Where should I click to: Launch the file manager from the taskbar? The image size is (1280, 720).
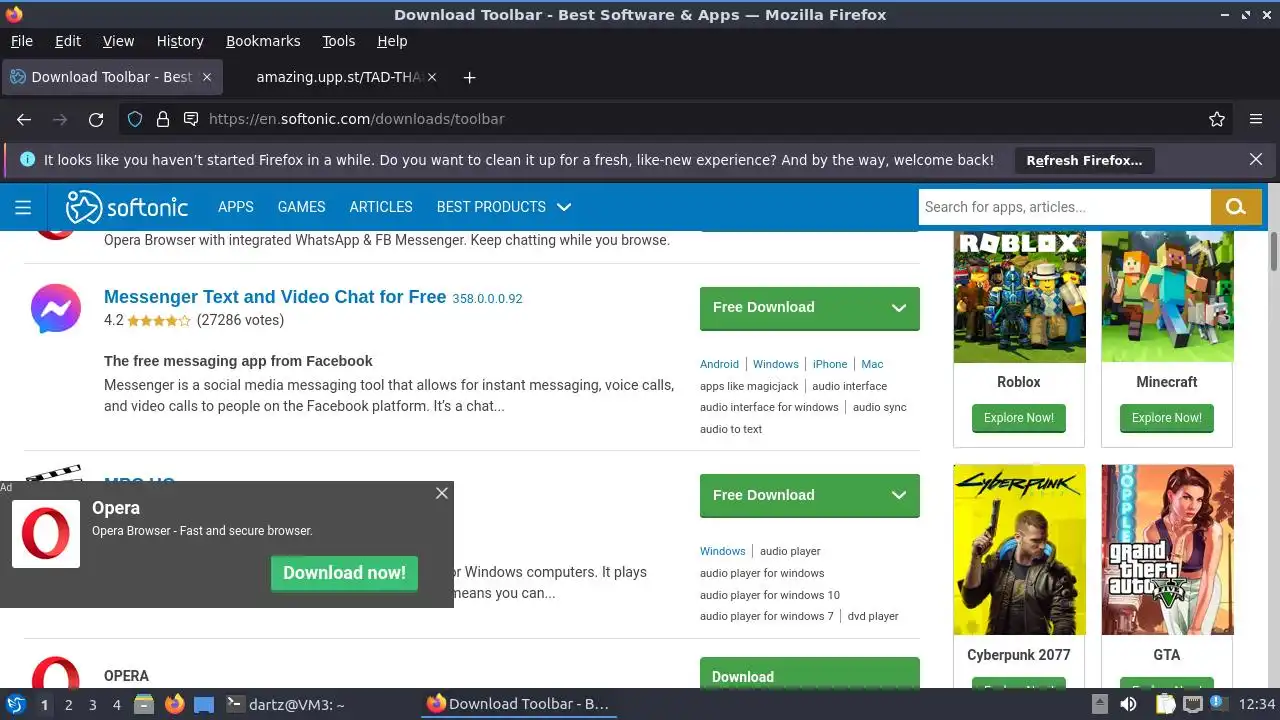click(x=144, y=704)
